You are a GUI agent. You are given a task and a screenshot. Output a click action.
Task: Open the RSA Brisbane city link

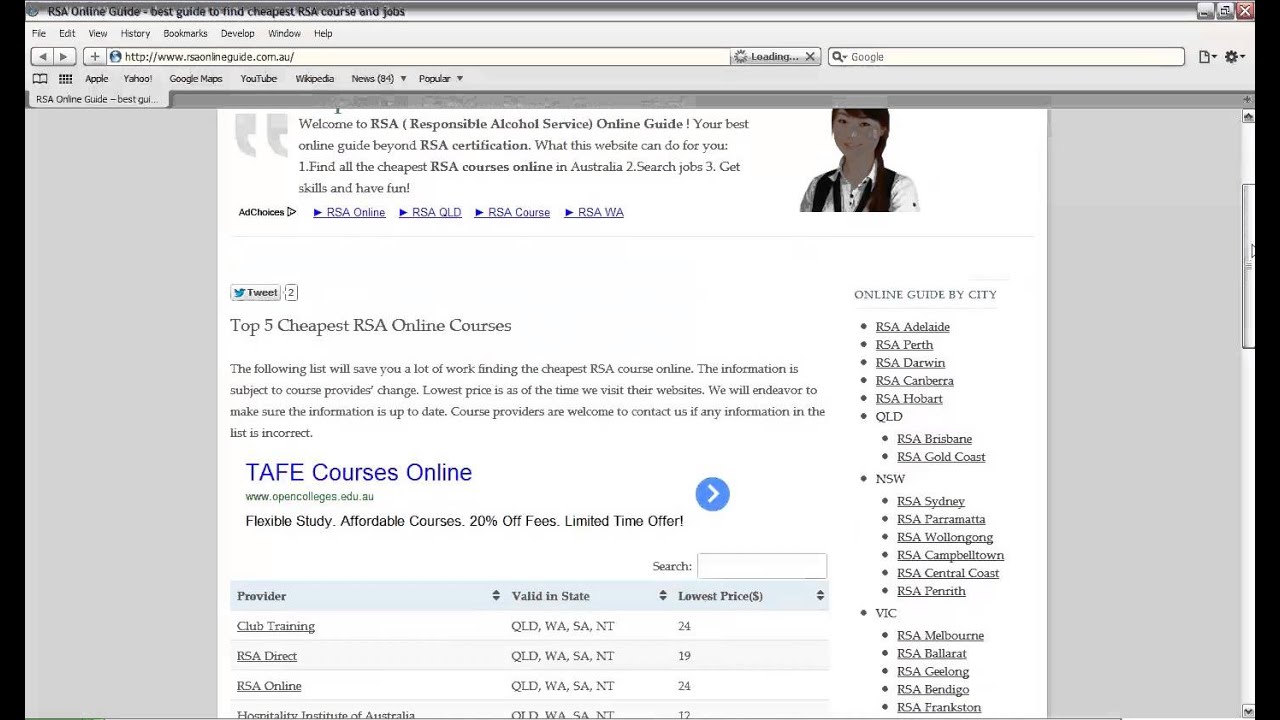click(934, 439)
